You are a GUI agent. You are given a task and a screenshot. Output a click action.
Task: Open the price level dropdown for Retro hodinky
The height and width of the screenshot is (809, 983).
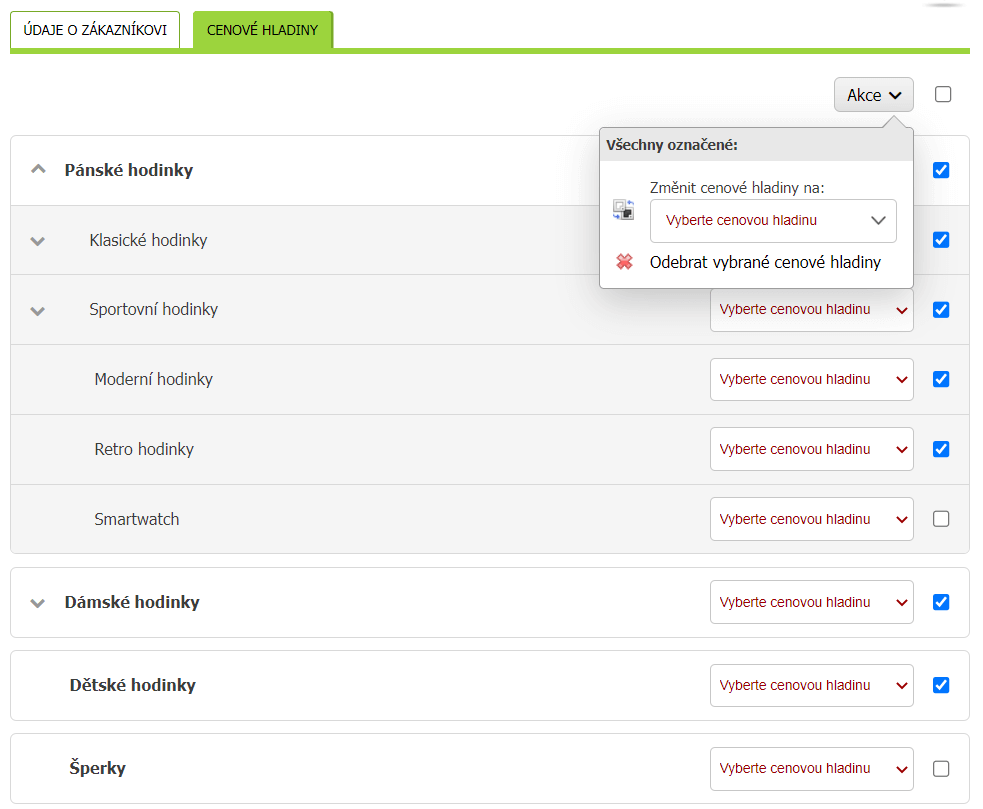(811, 449)
